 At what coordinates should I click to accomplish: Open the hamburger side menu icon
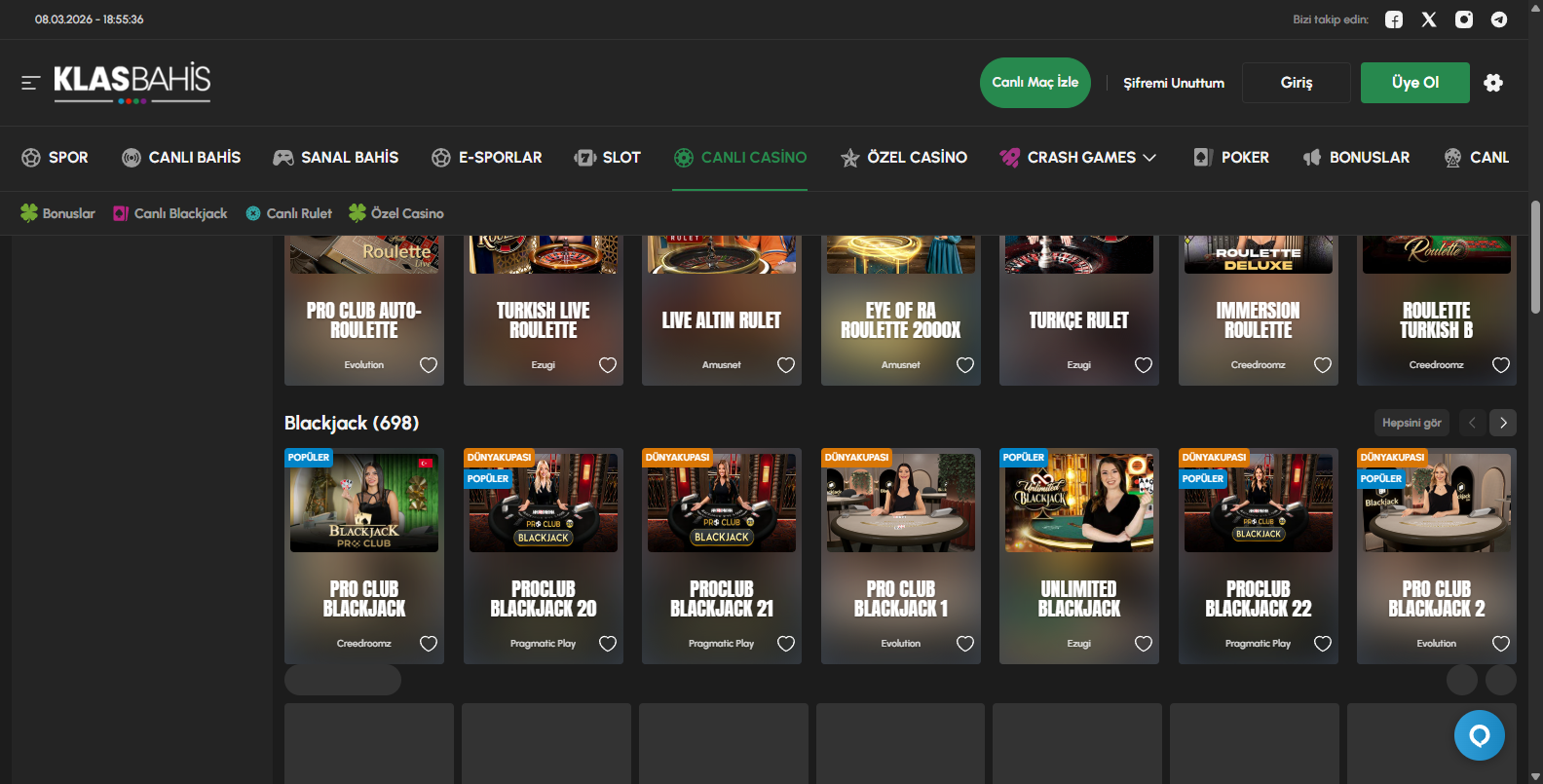30,83
